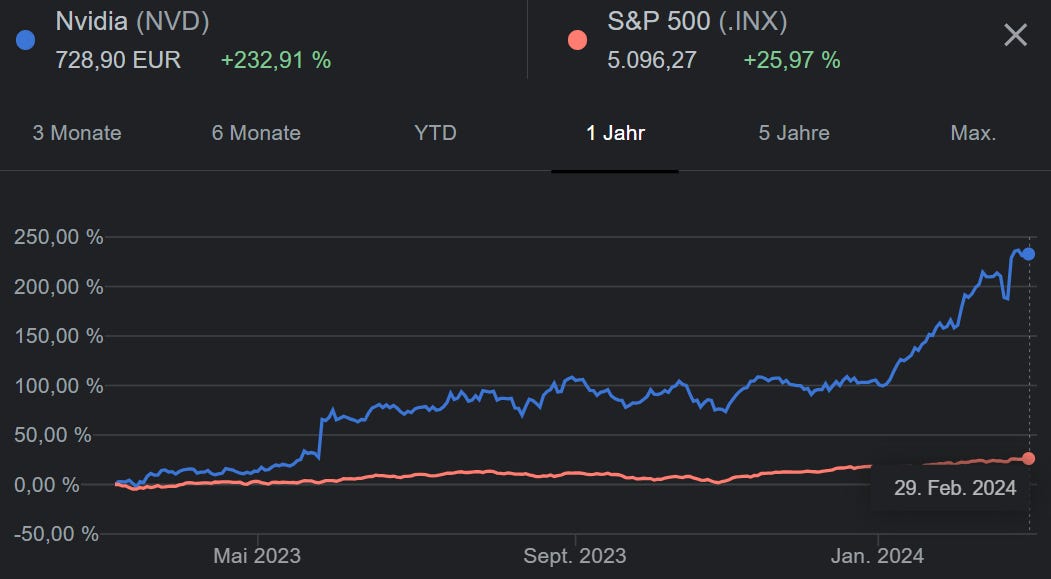Click the Nvidia (NVD) stock title
This screenshot has height=579, width=1051.
(x=132, y=21)
